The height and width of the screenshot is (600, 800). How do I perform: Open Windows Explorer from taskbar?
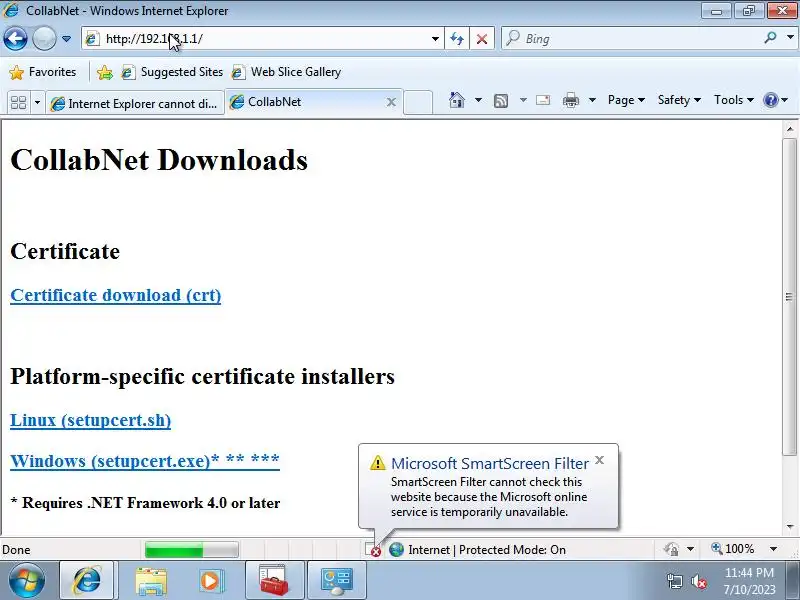click(x=151, y=581)
